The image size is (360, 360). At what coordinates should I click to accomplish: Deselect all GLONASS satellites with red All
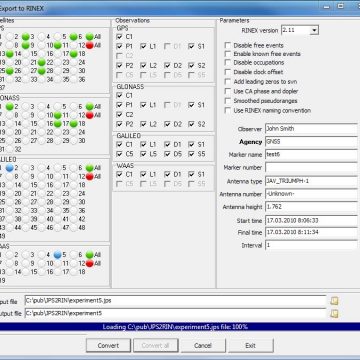pyautogui.click(x=90, y=115)
